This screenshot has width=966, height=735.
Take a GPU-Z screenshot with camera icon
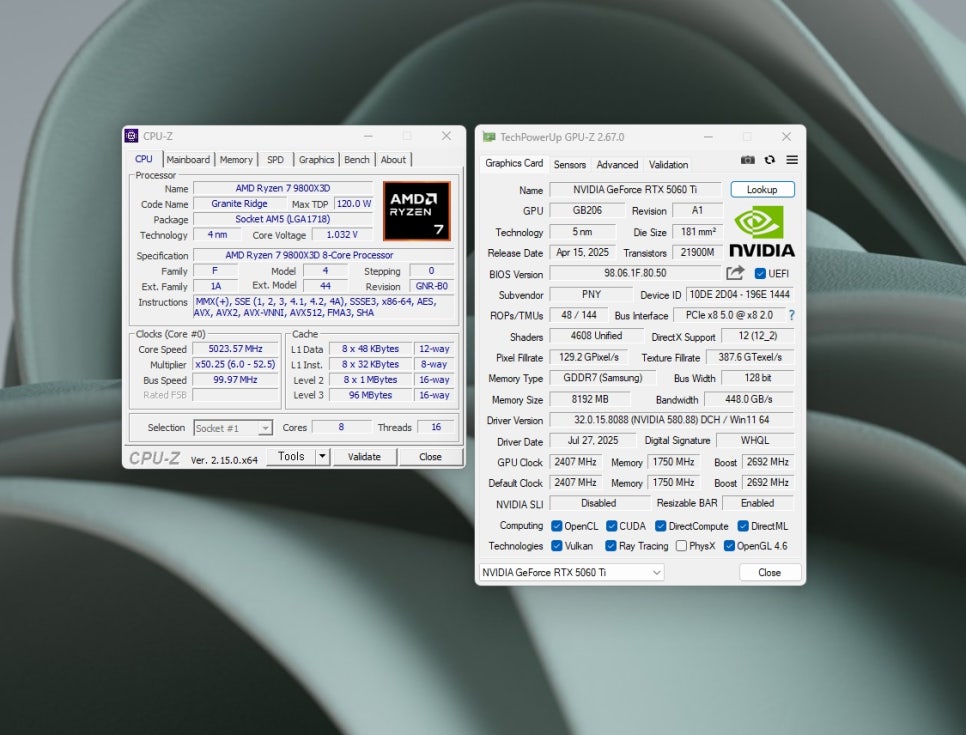[747, 160]
